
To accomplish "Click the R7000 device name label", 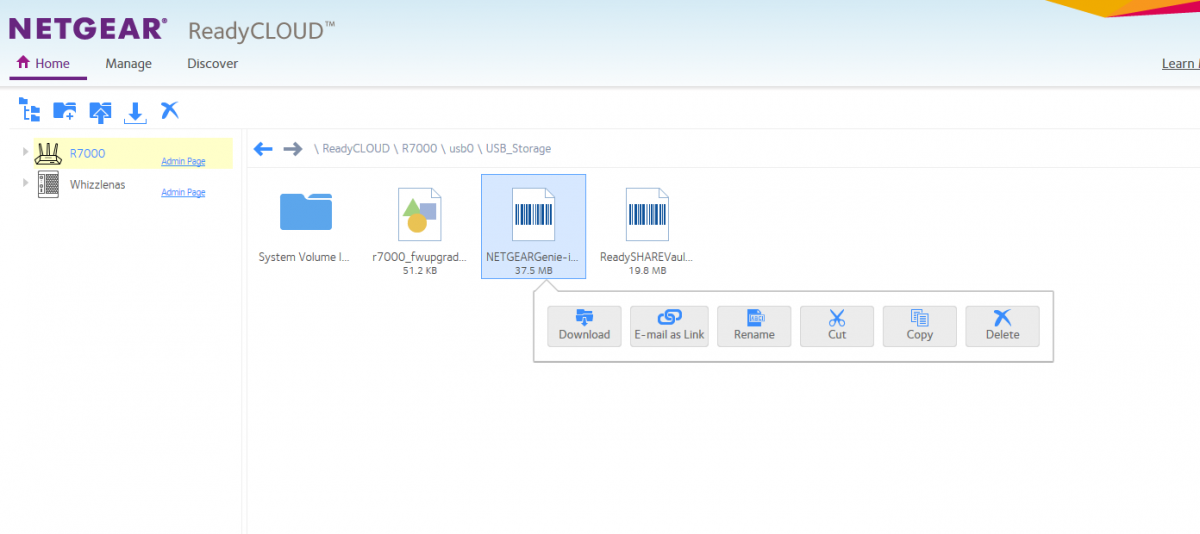I will (x=87, y=153).
